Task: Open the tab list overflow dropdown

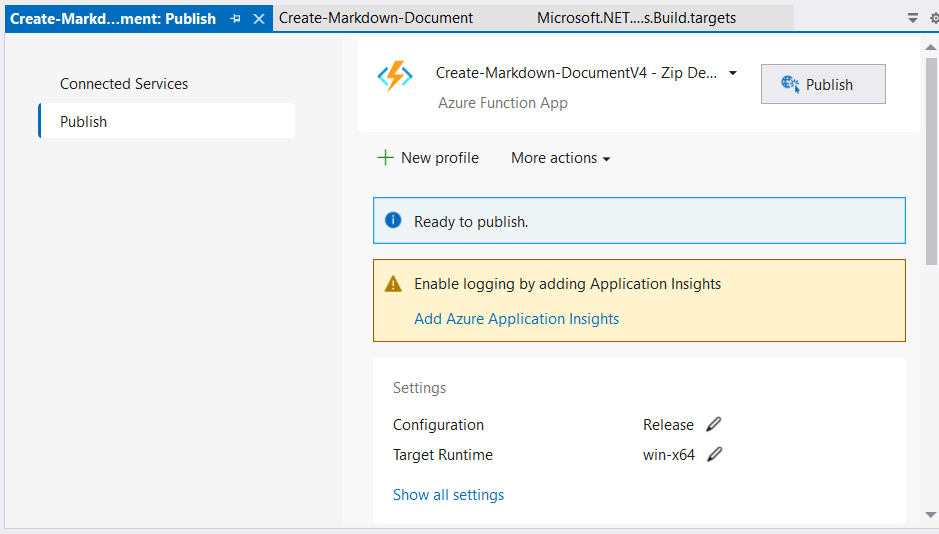Action: pyautogui.click(x=912, y=19)
